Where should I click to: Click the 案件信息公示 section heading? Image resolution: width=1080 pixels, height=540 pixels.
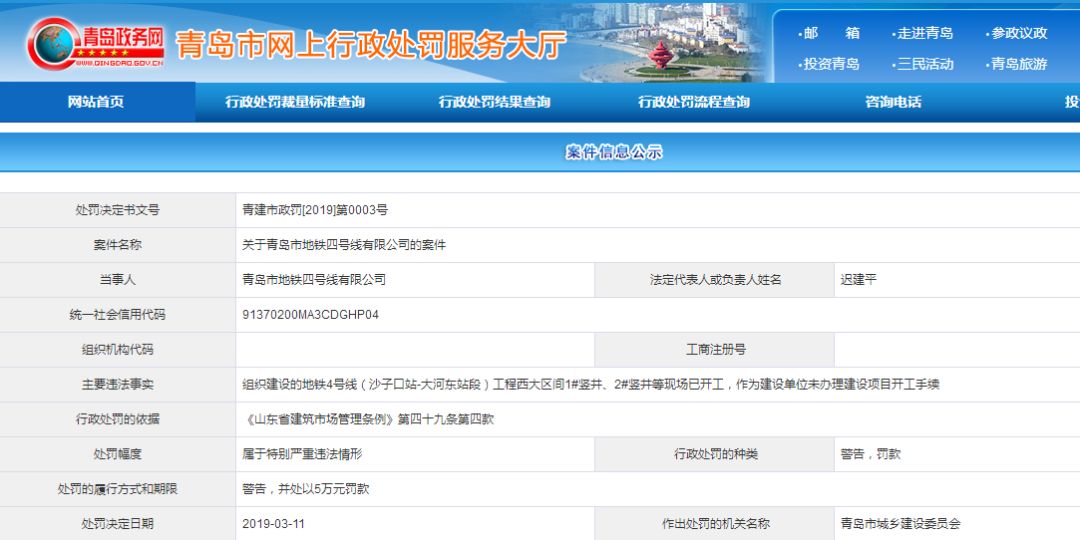click(614, 152)
